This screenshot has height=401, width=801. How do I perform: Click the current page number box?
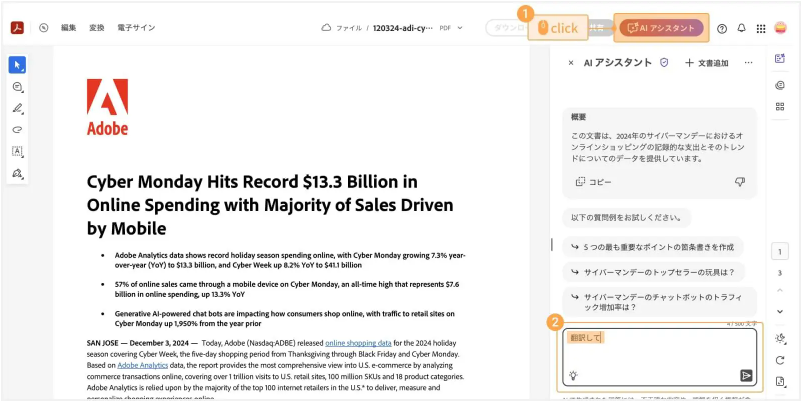[x=780, y=252]
